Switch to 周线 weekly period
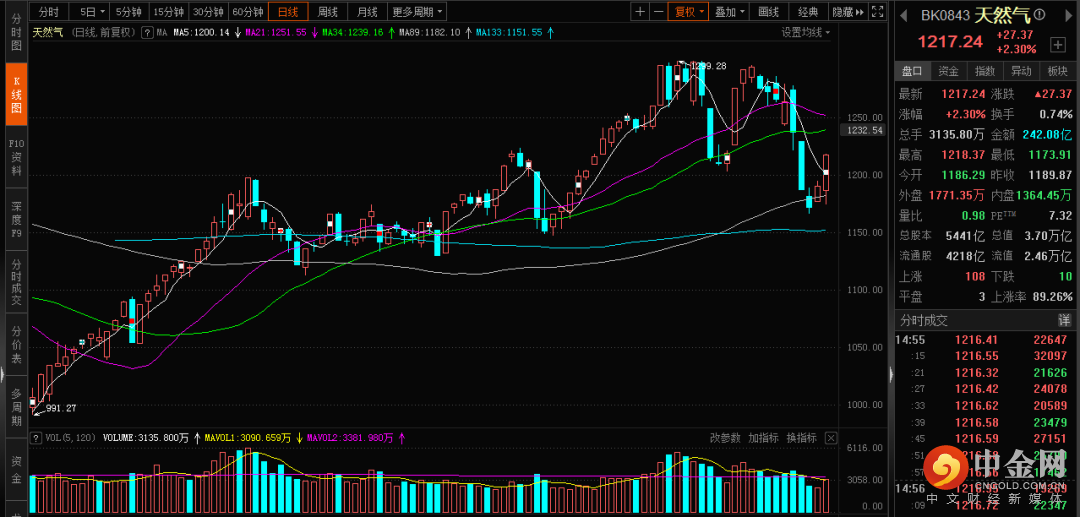 tap(327, 12)
